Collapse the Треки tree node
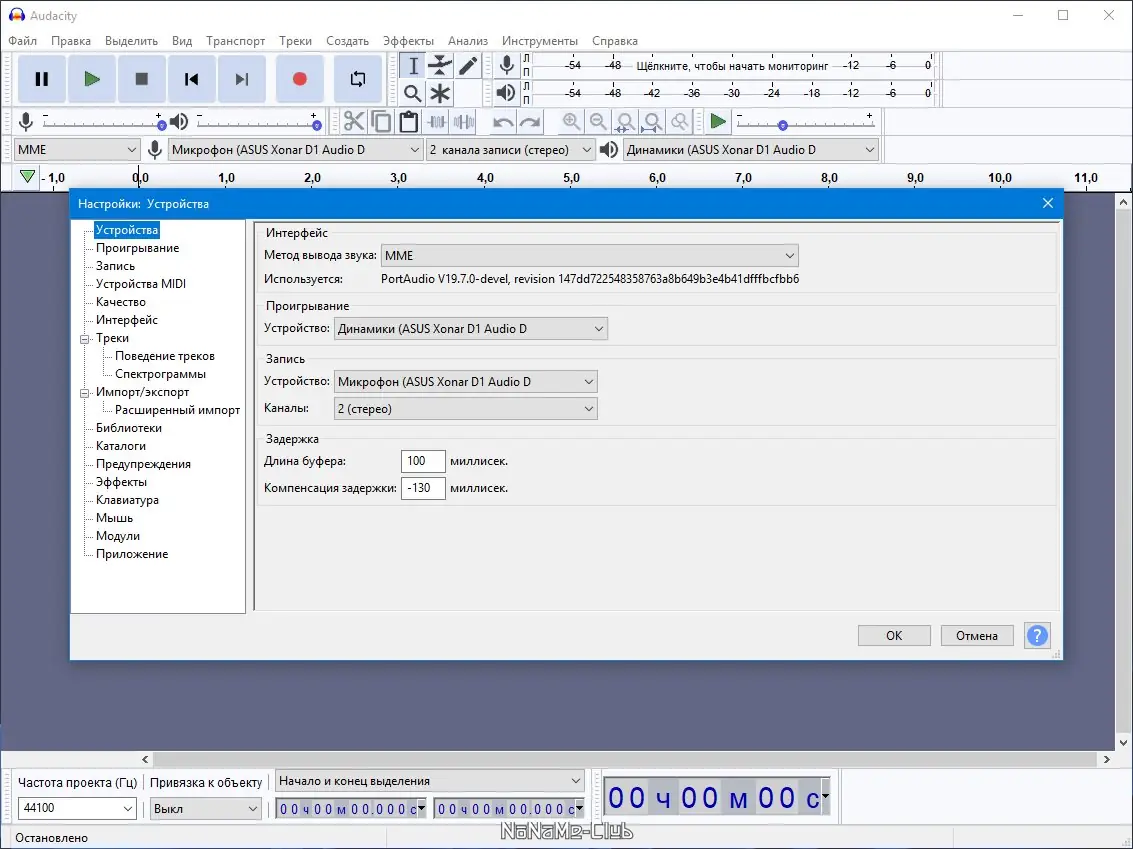The width and height of the screenshot is (1133, 849). tap(86, 339)
